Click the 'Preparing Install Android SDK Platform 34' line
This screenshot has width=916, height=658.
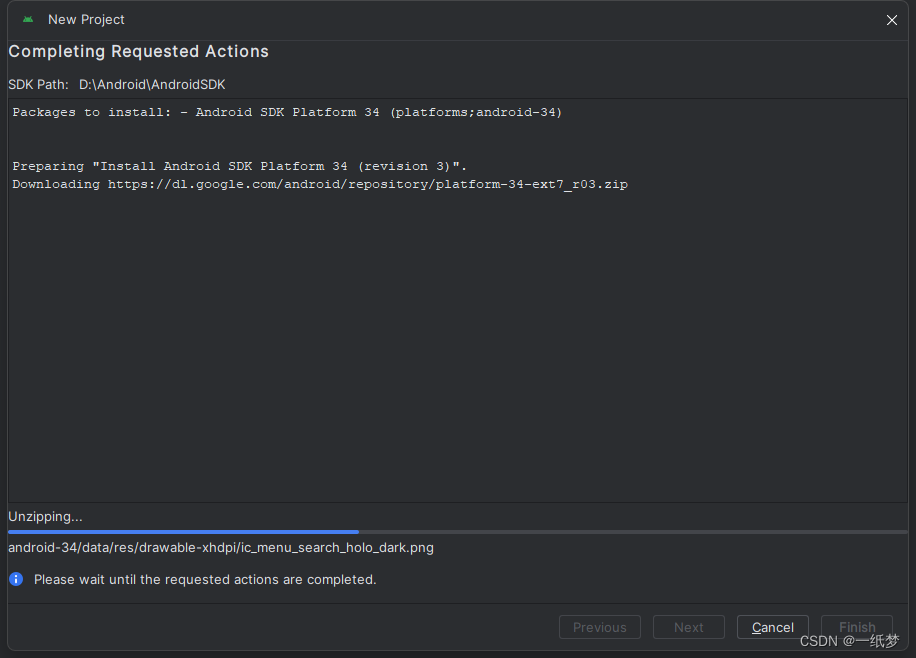click(240, 166)
